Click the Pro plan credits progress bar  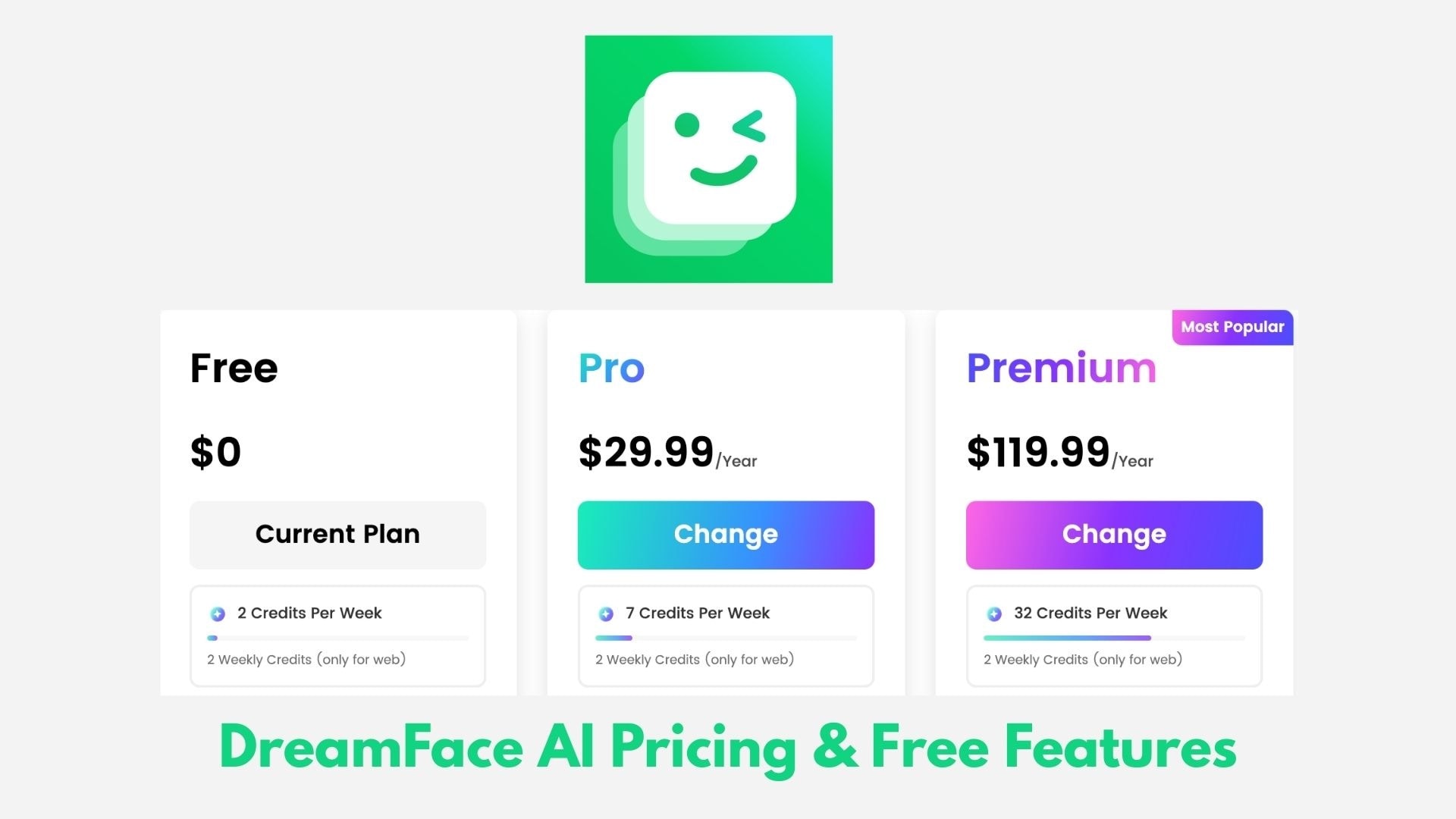726,638
